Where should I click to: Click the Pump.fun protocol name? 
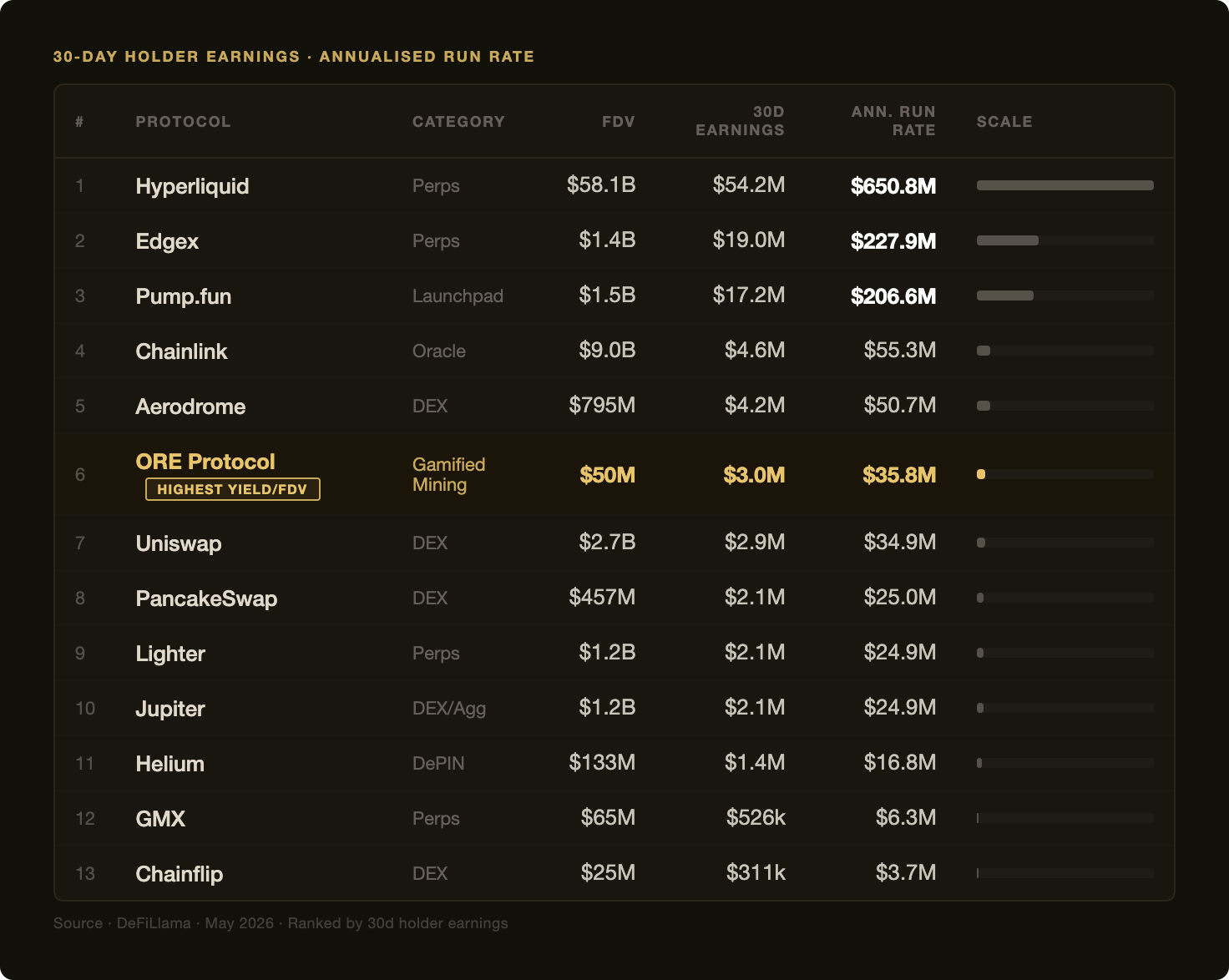184,296
